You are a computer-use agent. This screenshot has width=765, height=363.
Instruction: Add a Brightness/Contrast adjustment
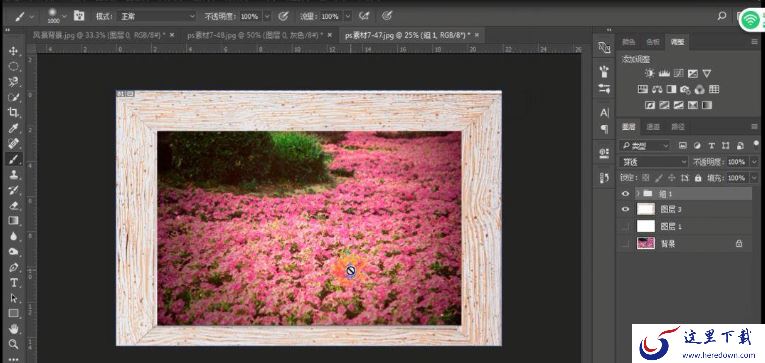point(649,74)
